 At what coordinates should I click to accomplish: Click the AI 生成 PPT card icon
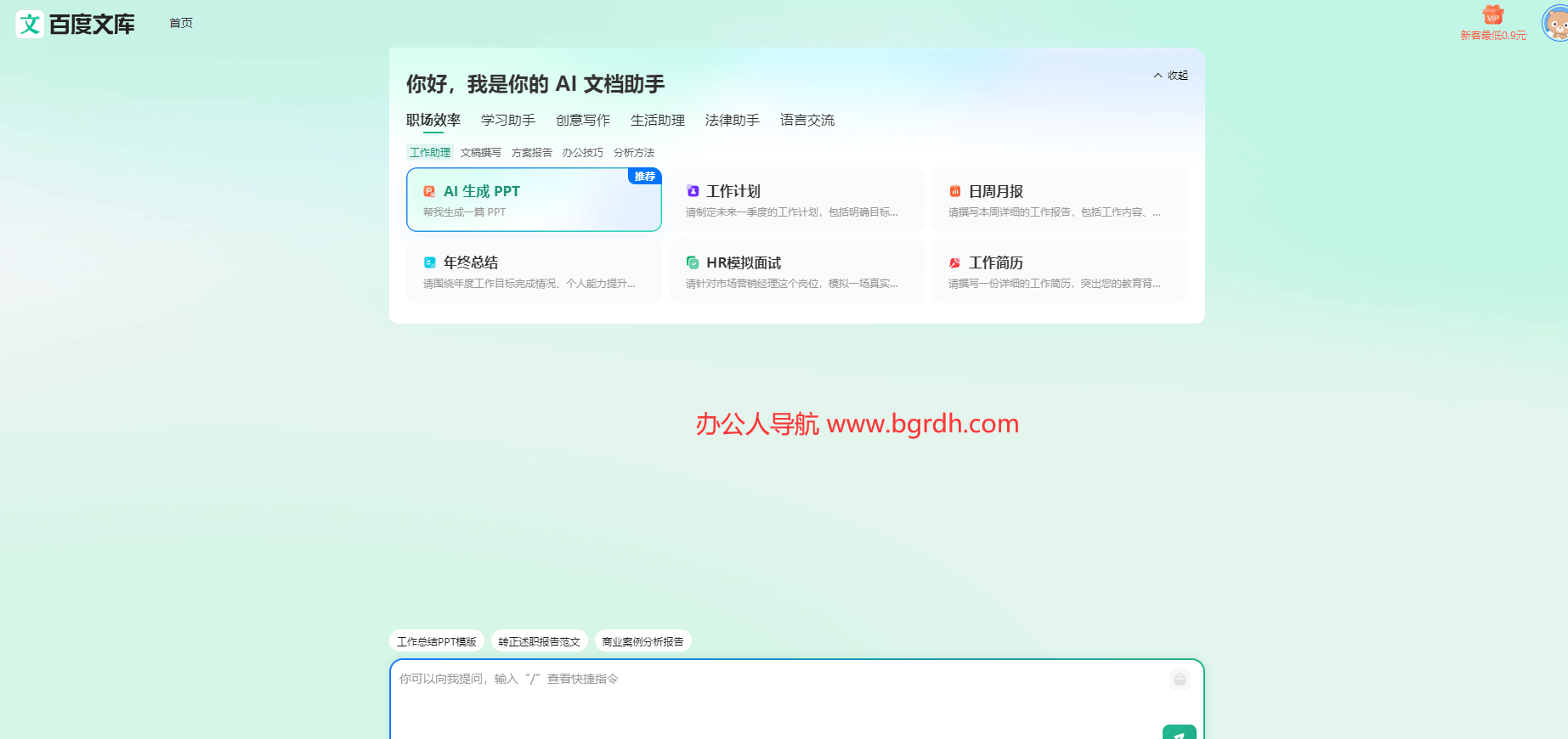point(429,192)
